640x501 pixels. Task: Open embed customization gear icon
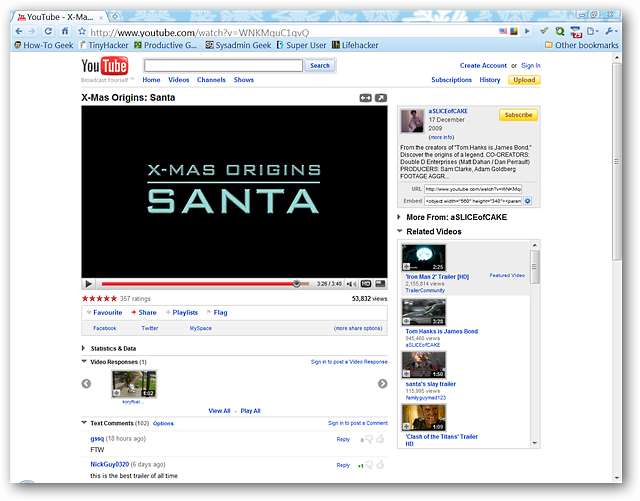pyautogui.click(x=528, y=201)
